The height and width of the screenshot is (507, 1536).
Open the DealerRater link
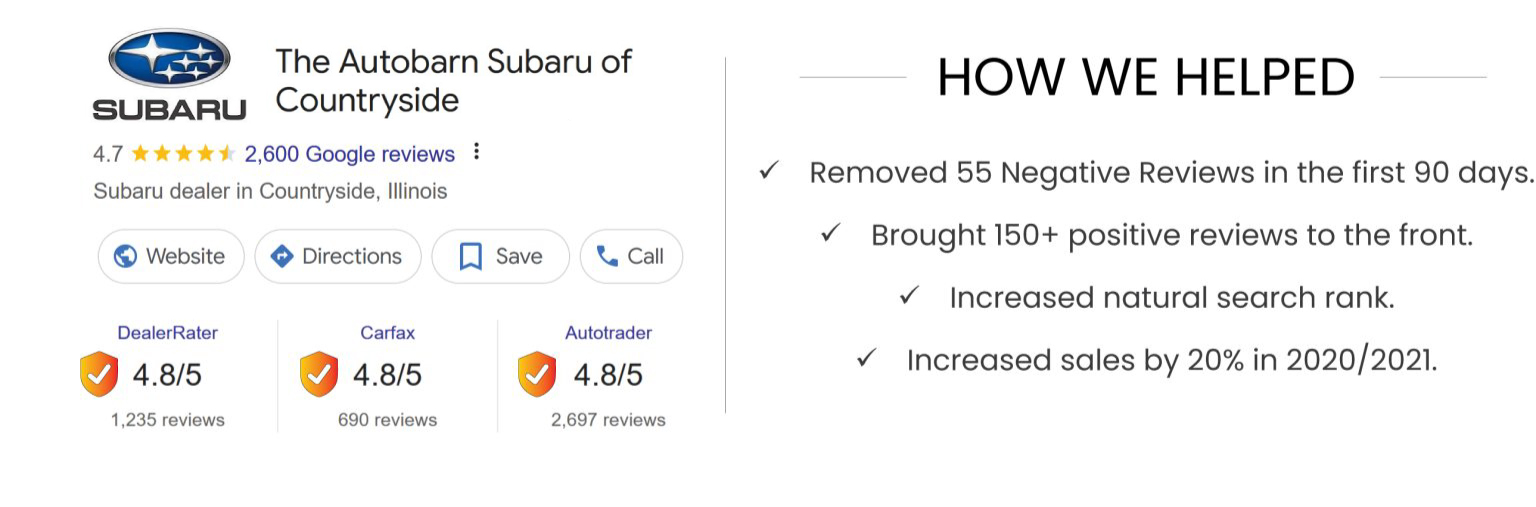click(x=167, y=333)
